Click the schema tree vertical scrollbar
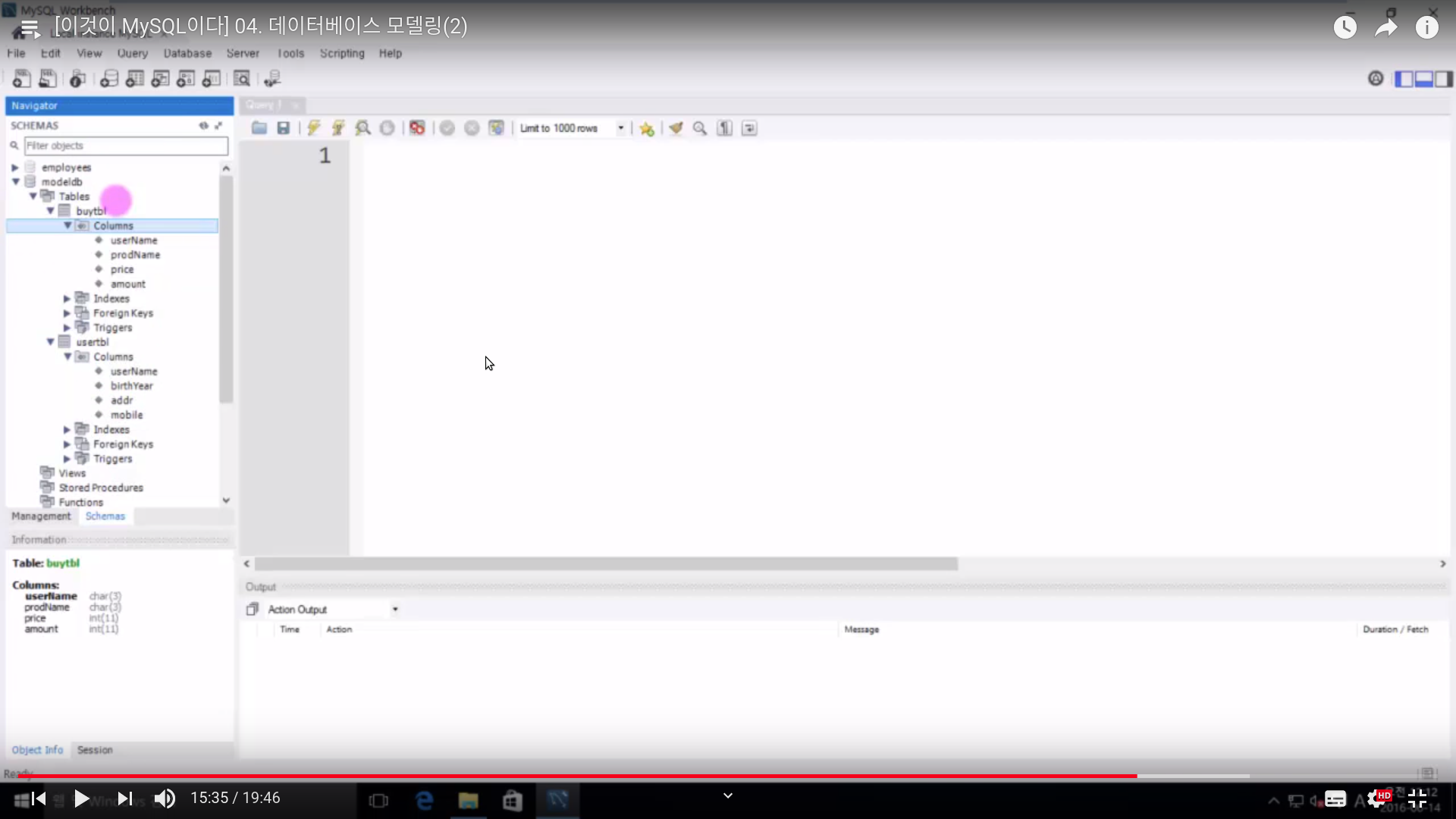The height and width of the screenshot is (819, 1456). (x=226, y=289)
